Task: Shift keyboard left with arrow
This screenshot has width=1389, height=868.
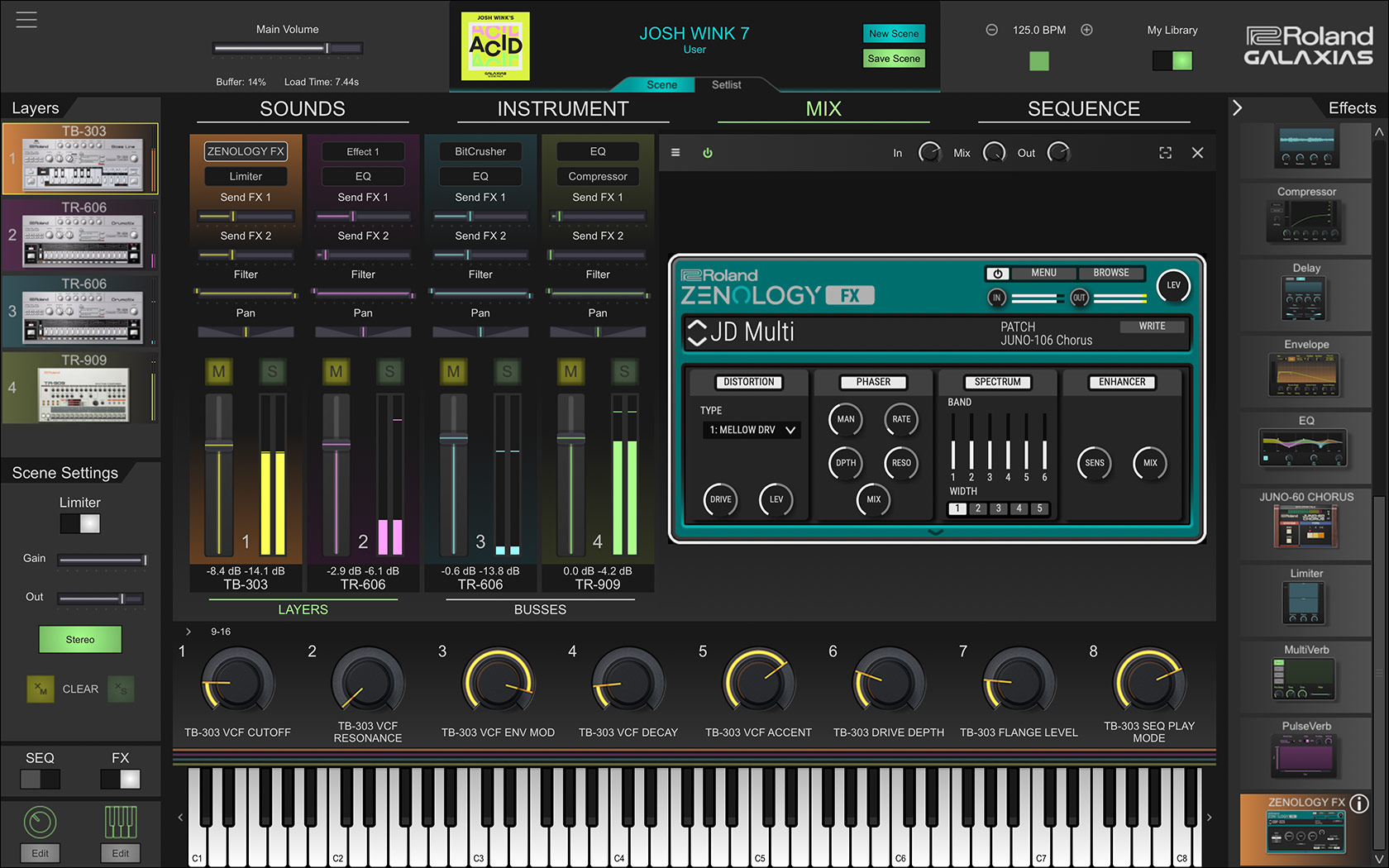Action: pos(180,817)
